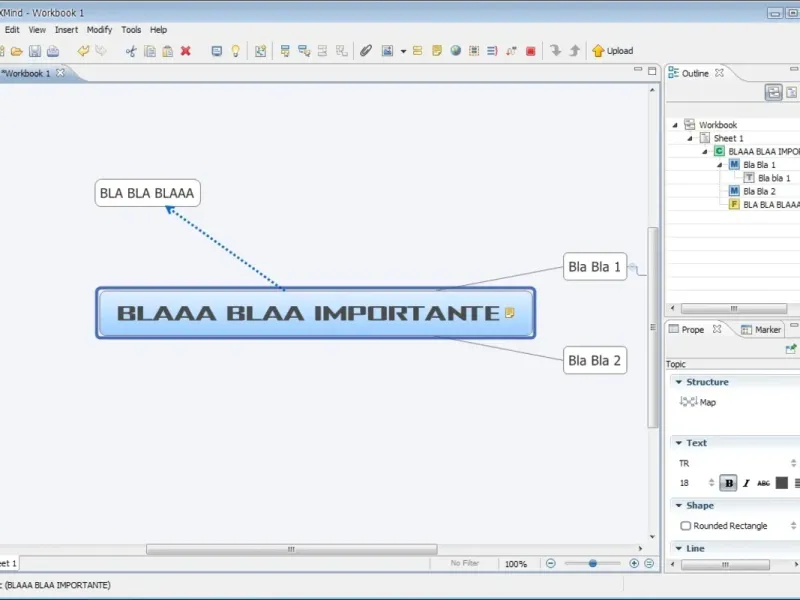Add hyperlink with the globe icon
Viewport: 800px width, 600px height.
(456, 51)
